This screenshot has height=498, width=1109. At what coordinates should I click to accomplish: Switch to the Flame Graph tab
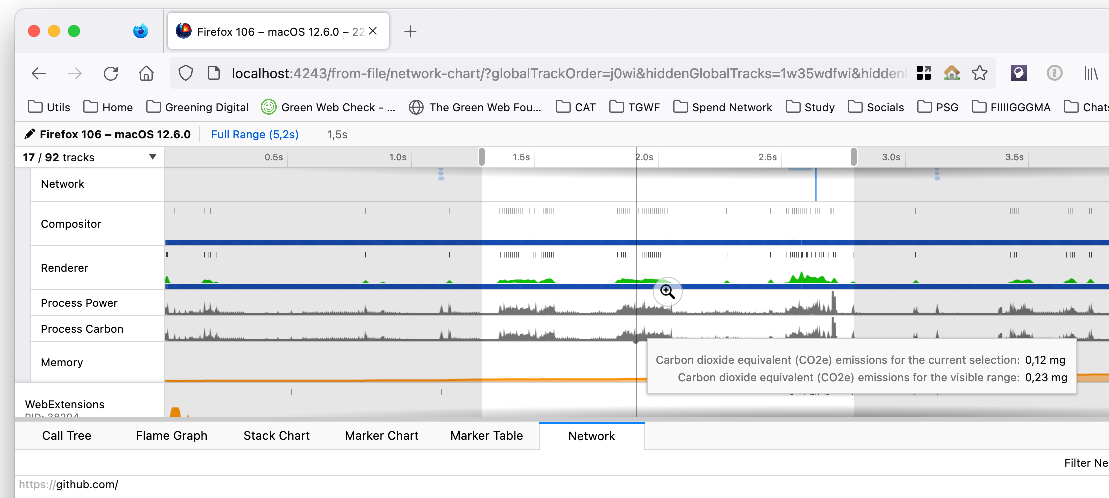coord(172,436)
